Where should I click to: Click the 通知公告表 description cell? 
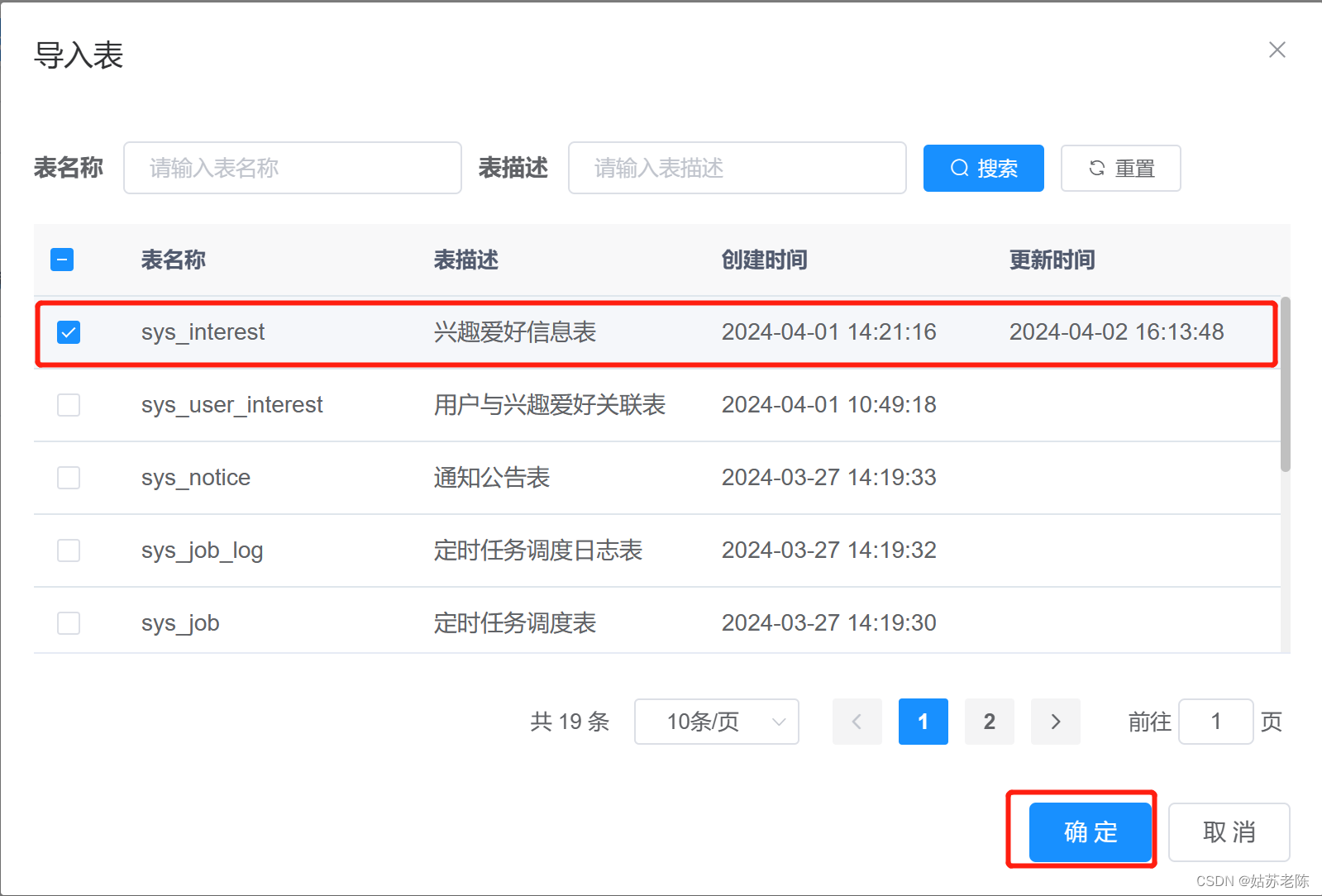pos(492,478)
